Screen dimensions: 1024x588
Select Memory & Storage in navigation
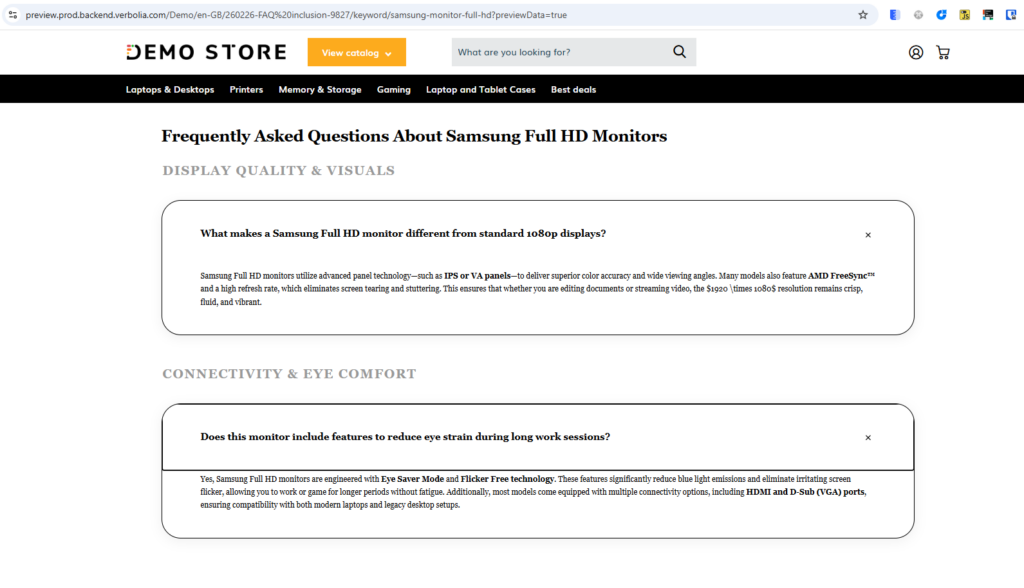pos(320,90)
